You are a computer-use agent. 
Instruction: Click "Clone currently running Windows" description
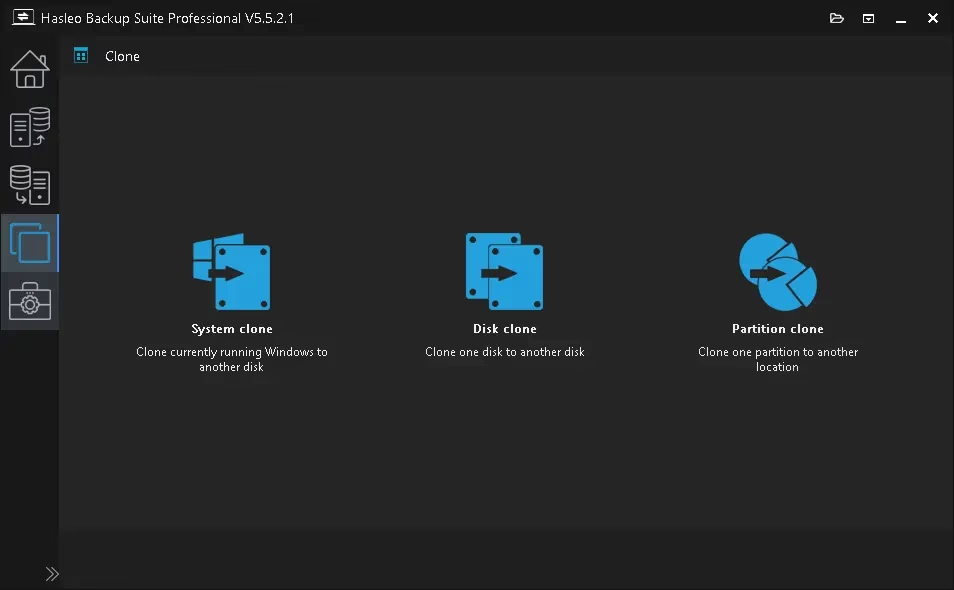point(232,352)
